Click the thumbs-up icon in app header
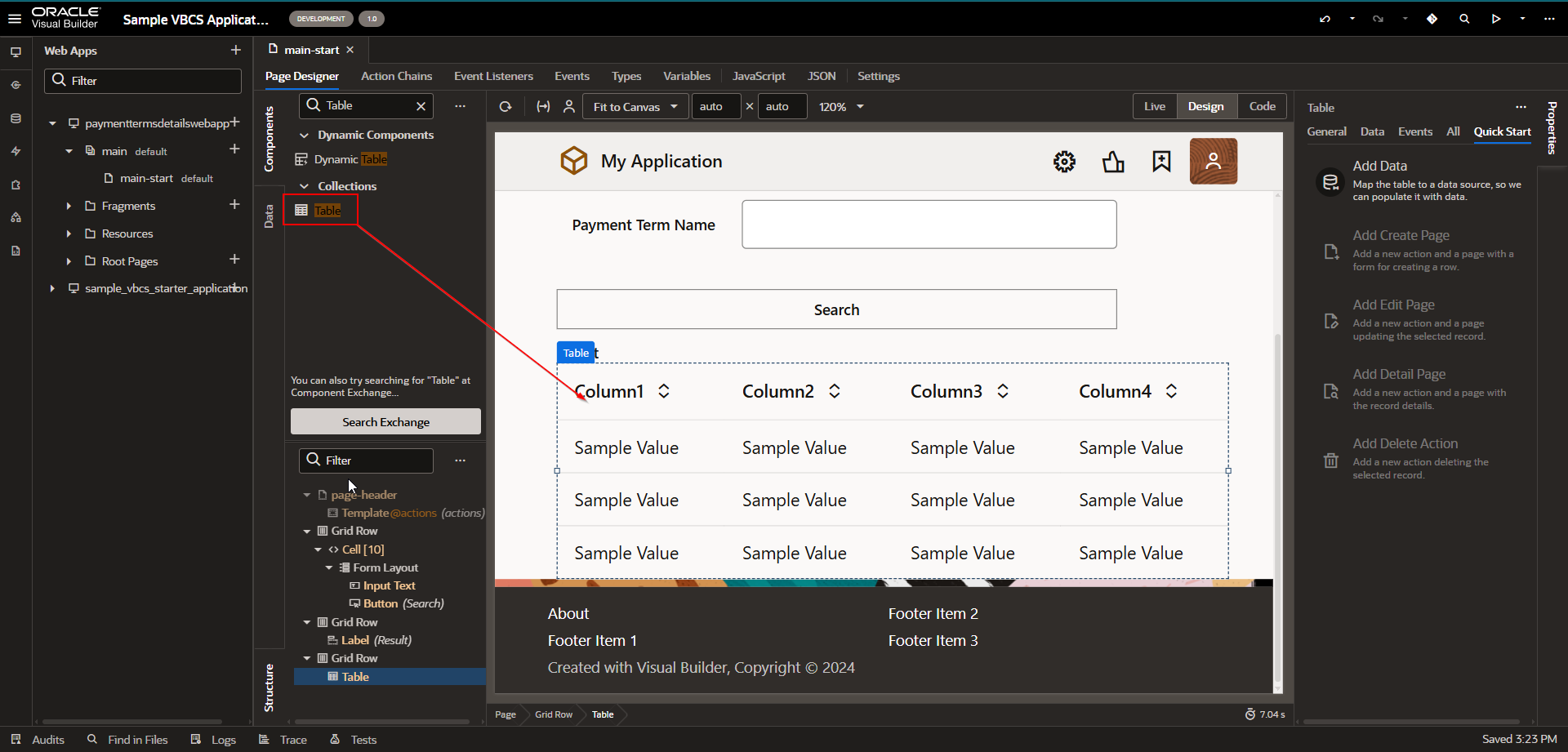This screenshot has height=752, width=1568. click(x=1113, y=162)
